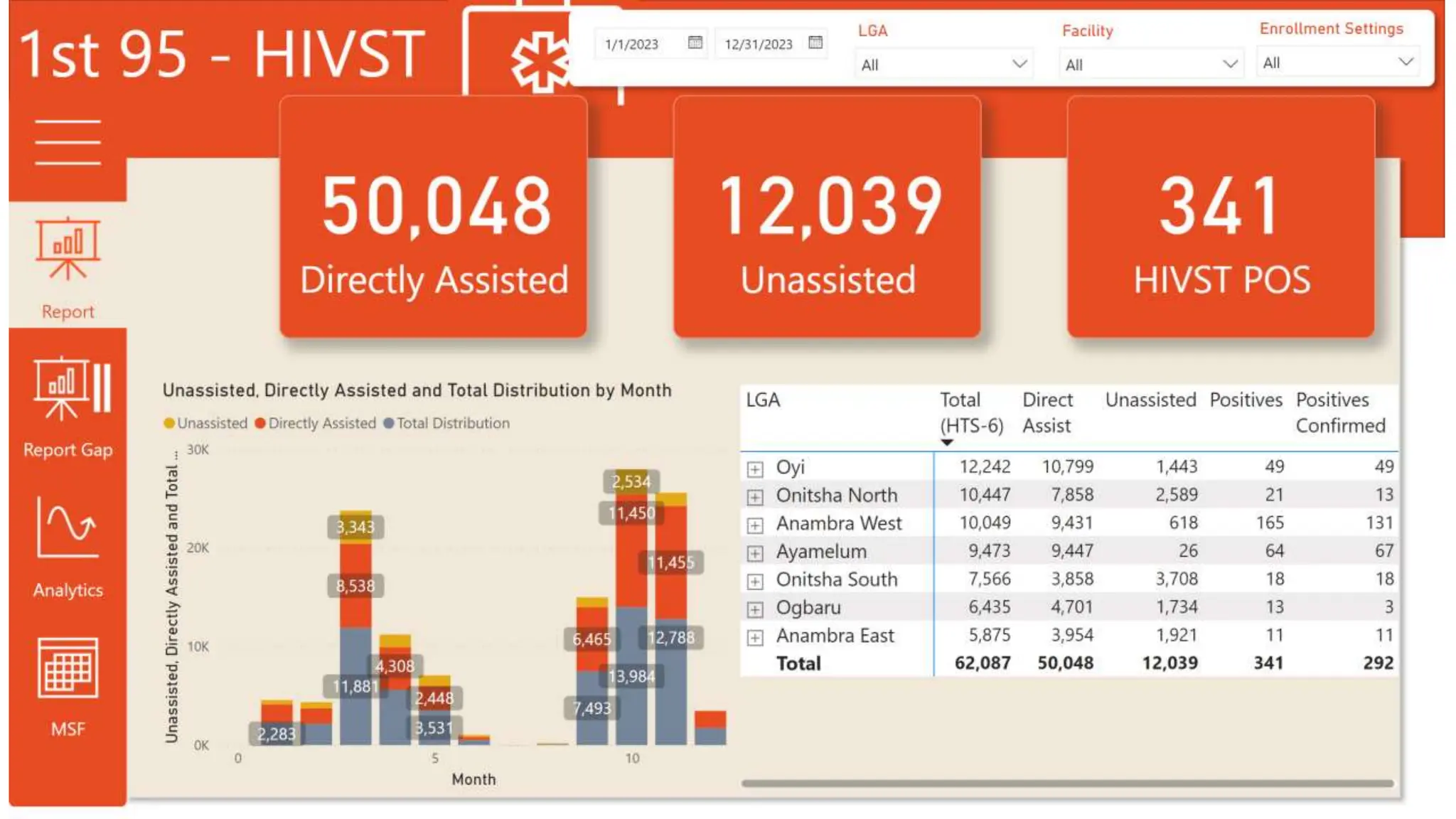Image resolution: width=1456 pixels, height=819 pixels.
Task: Select the 341 HIVST POS card
Action: coord(1221,217)
